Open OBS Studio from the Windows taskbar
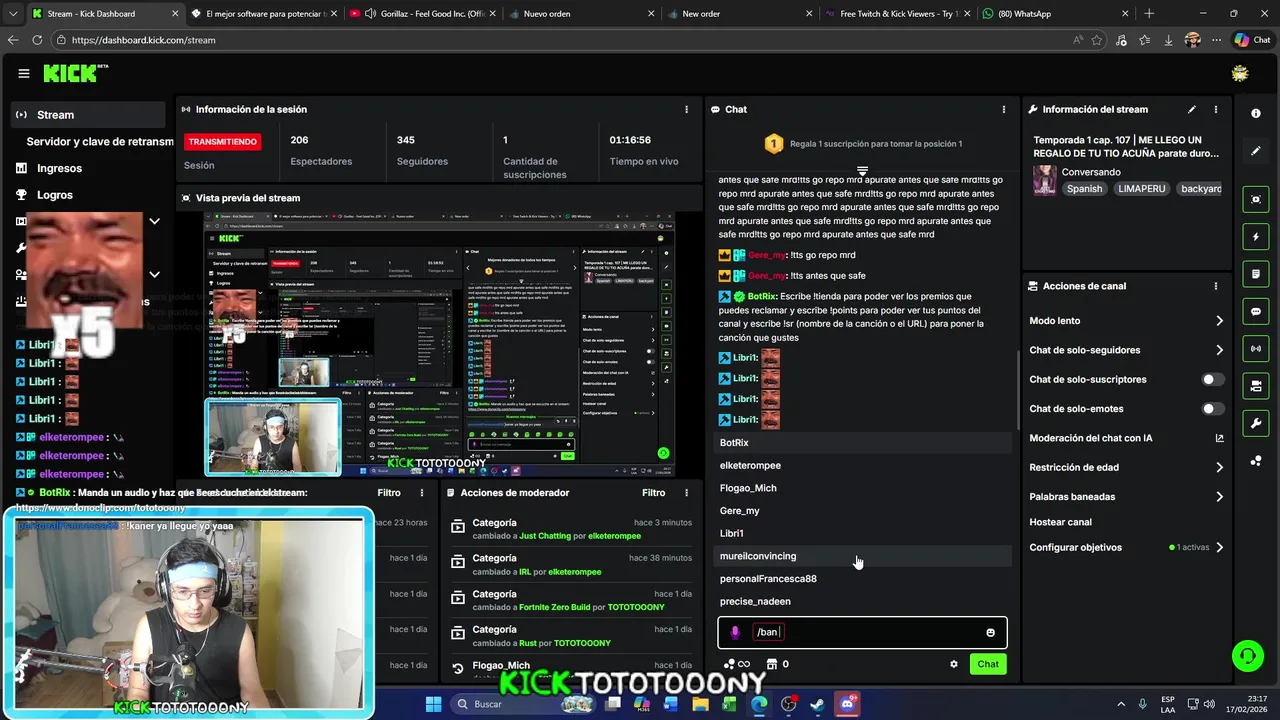The image size is (1280, 720). pyautogui.click(x=788, y=704)
